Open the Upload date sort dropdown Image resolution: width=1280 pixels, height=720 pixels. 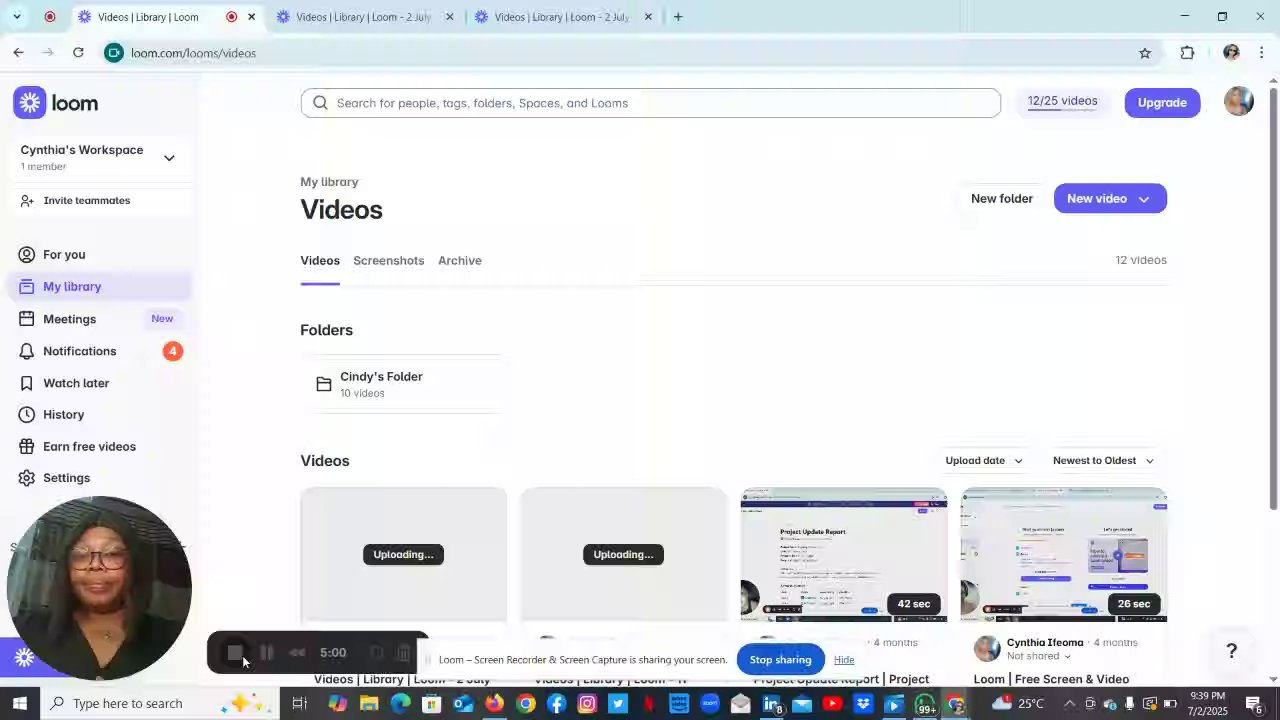click(x=984, y=460)
